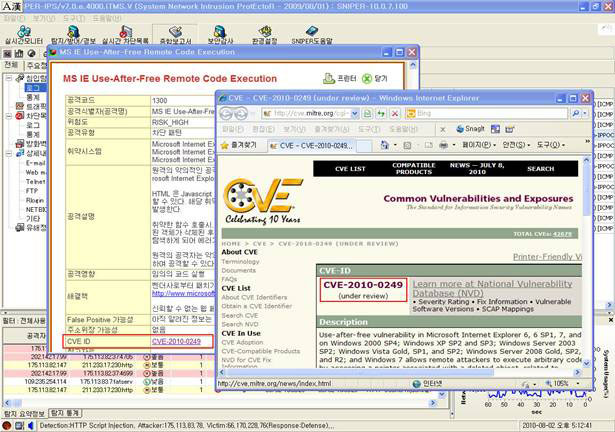Click the pie-chart icon above the tree
Screen dimensions: 615x432
point(31,53)
